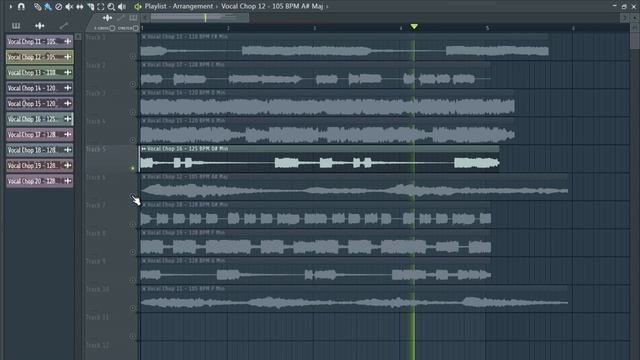This screenshot has height=360, width=640.
Task: Open clip menu of Vocal Chop 12 on Track 6
Action: (144, 177)
